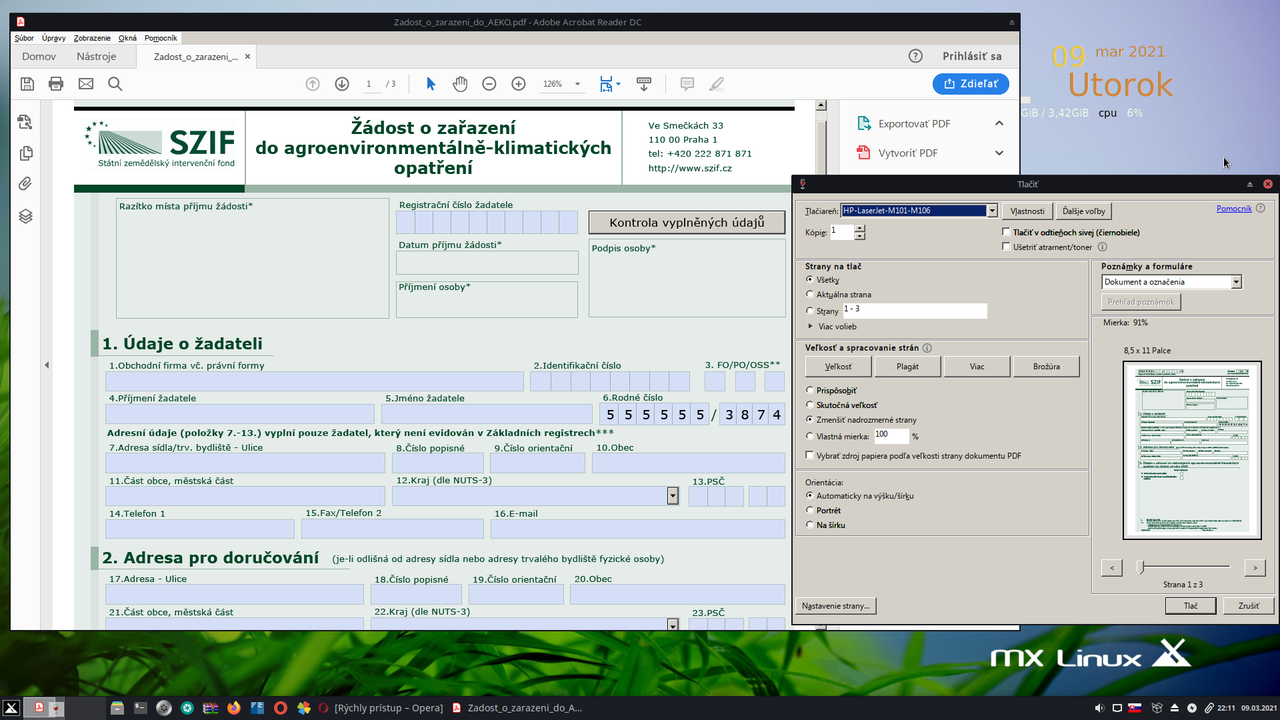Click Zrušiť to cancel printing
Viewport: 1280px width, 720px height.
point(1249,606)
